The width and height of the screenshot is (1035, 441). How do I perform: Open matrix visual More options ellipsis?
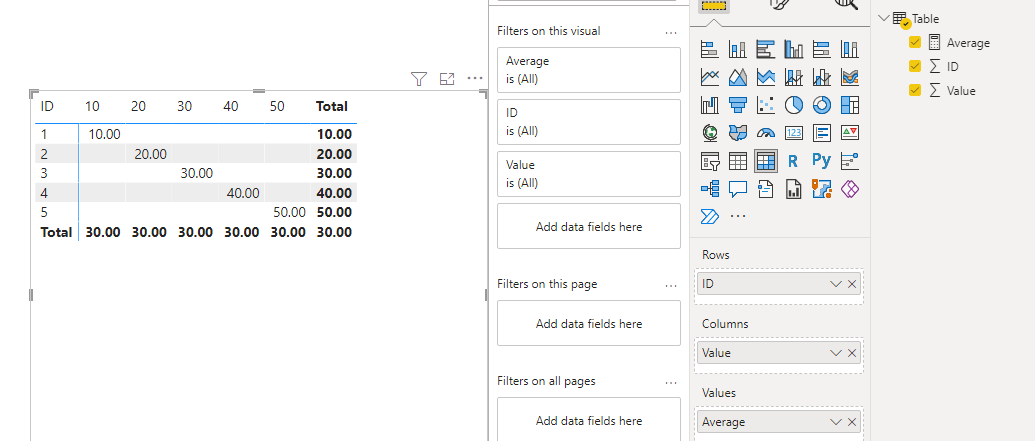475,79
